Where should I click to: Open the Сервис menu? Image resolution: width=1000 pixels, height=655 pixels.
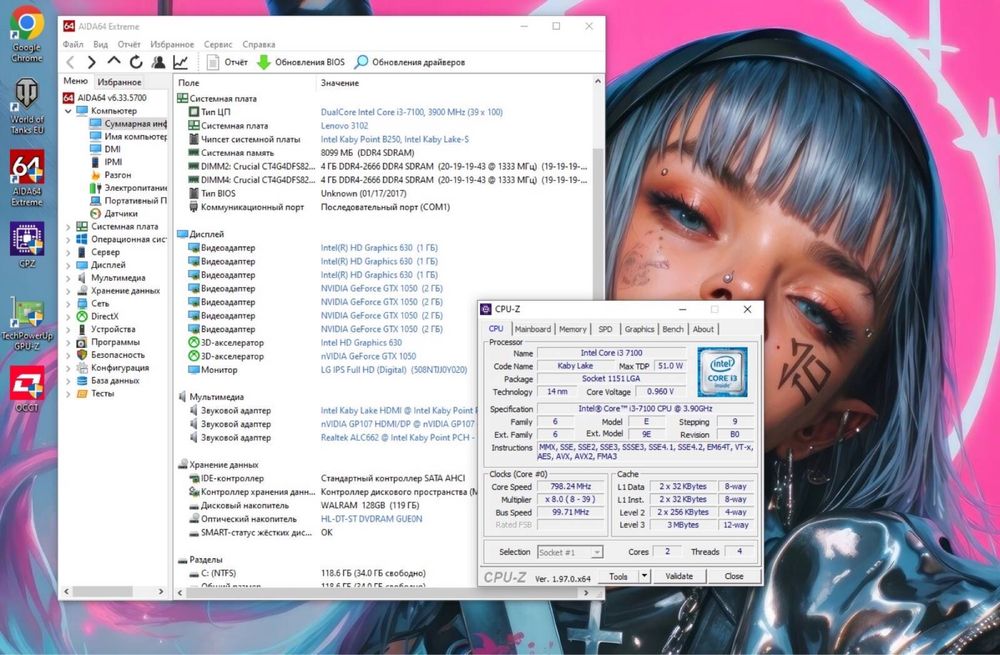point(218,44)
